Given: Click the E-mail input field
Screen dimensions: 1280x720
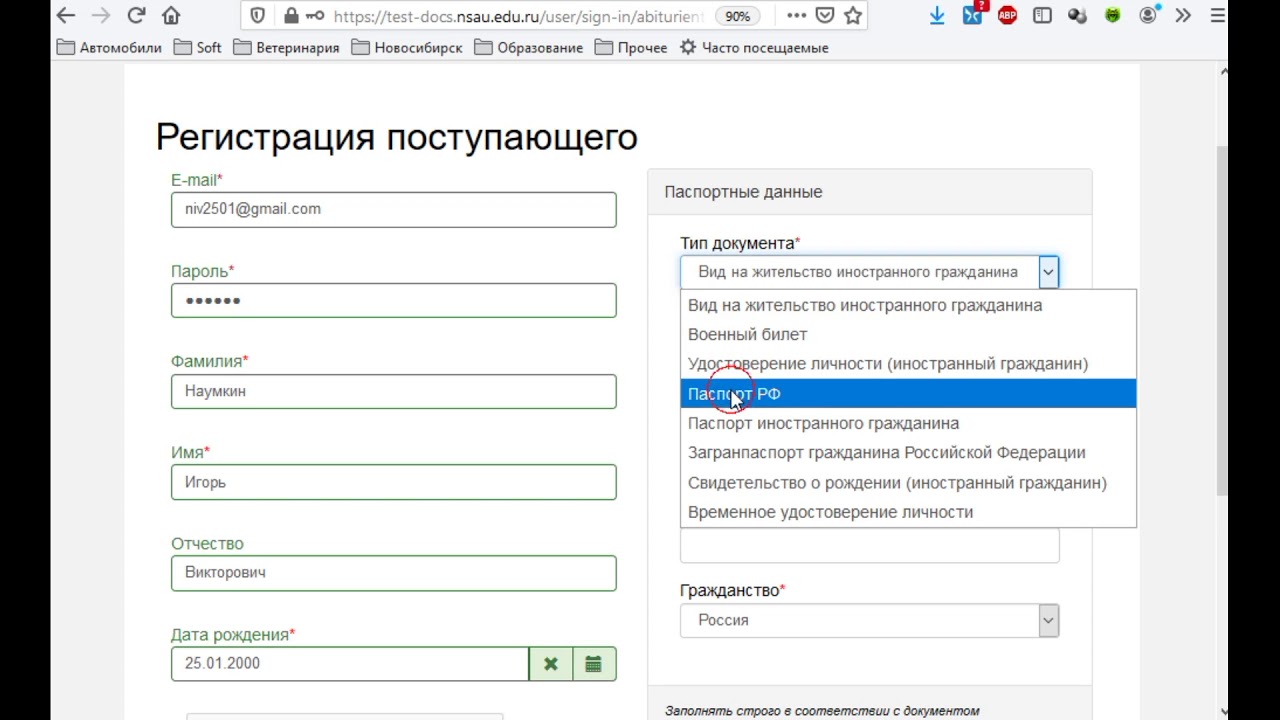Looking at the screenshot, I should point(393,209).
